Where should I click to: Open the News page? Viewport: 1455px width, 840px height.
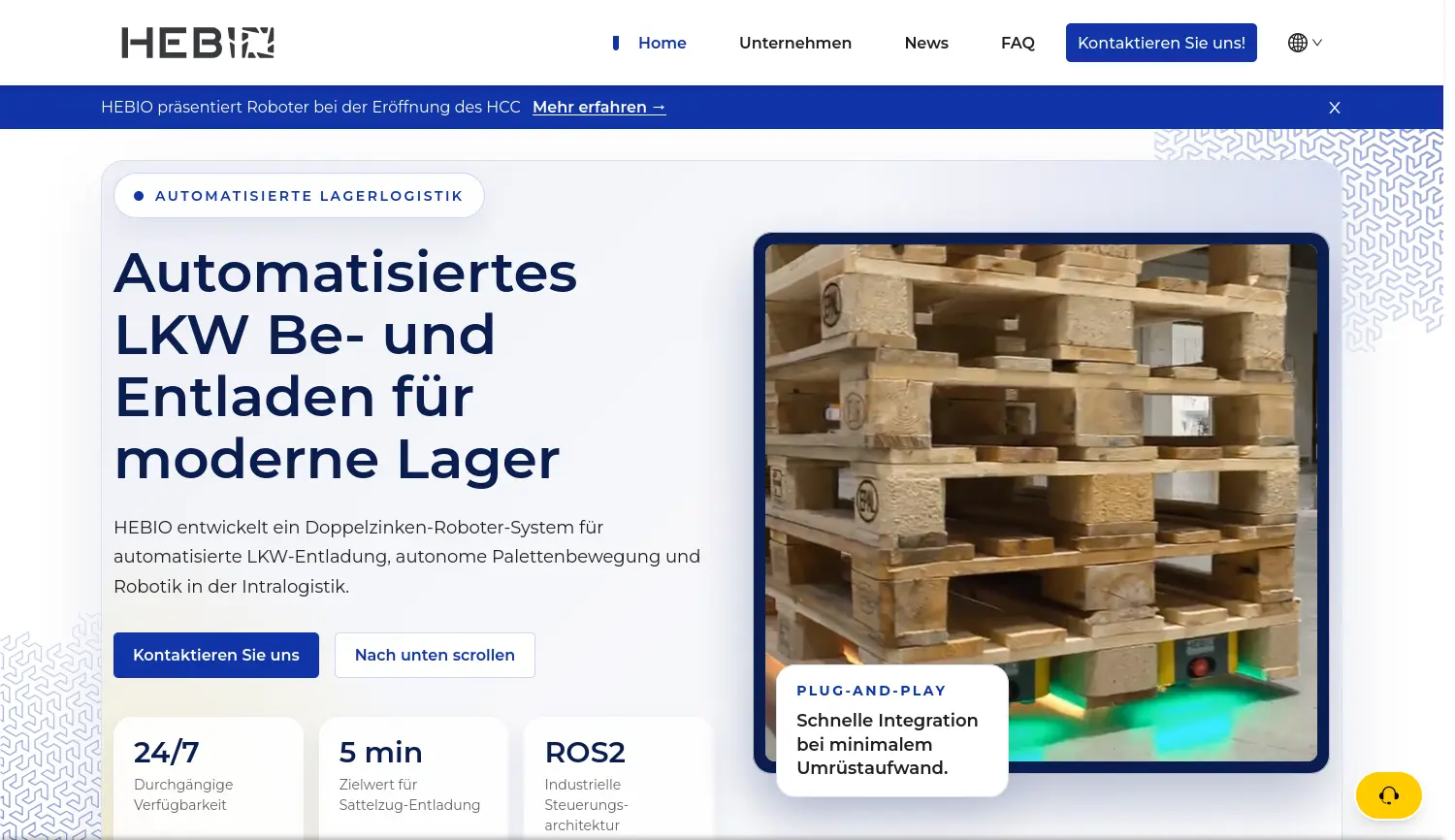pyautogui.click(x=926, y=43)
